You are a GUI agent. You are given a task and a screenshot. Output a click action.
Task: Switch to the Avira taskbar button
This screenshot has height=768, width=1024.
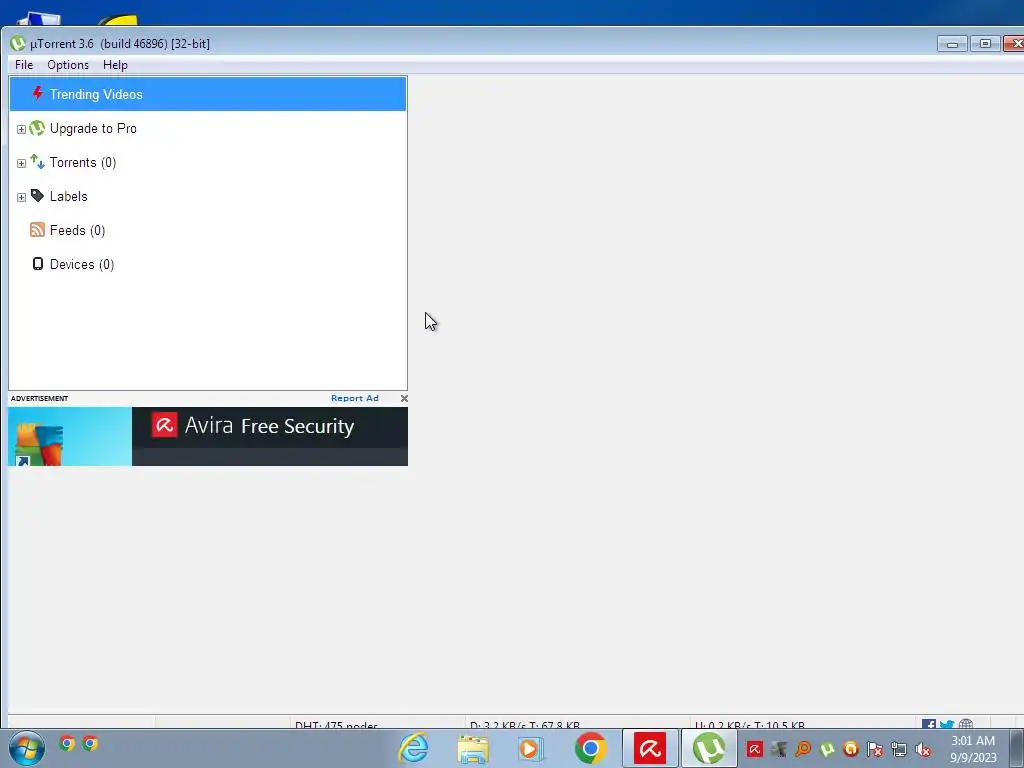click(x=650, y=748)
